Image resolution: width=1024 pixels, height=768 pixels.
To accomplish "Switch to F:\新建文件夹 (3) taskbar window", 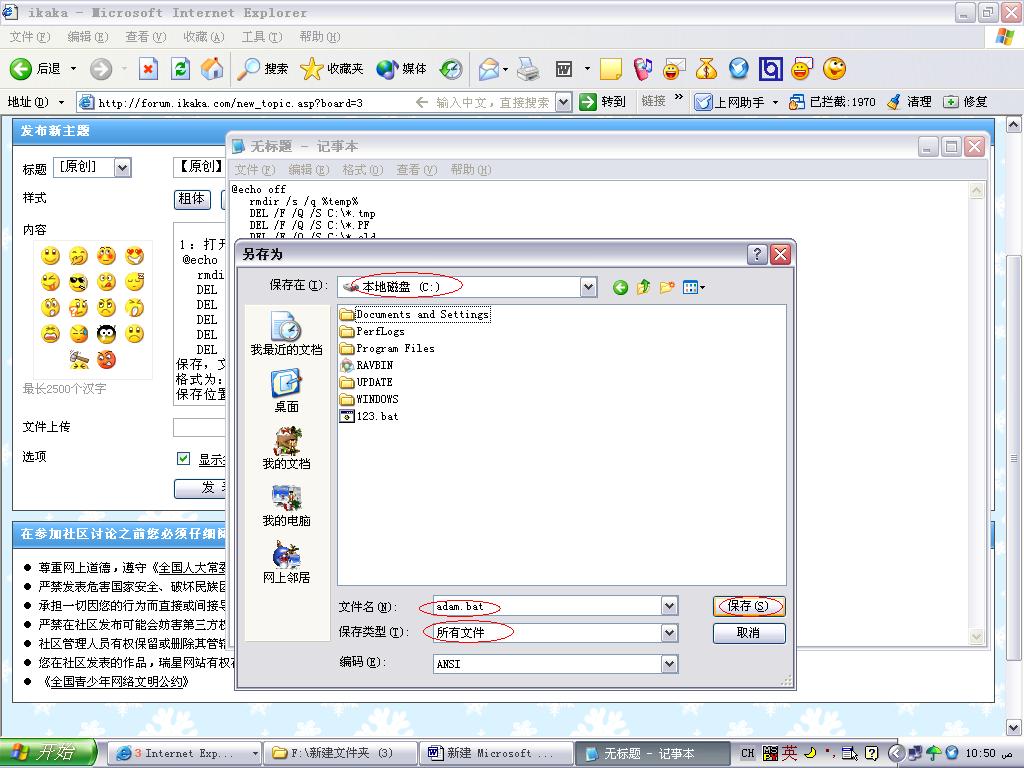I will [340, 753].
